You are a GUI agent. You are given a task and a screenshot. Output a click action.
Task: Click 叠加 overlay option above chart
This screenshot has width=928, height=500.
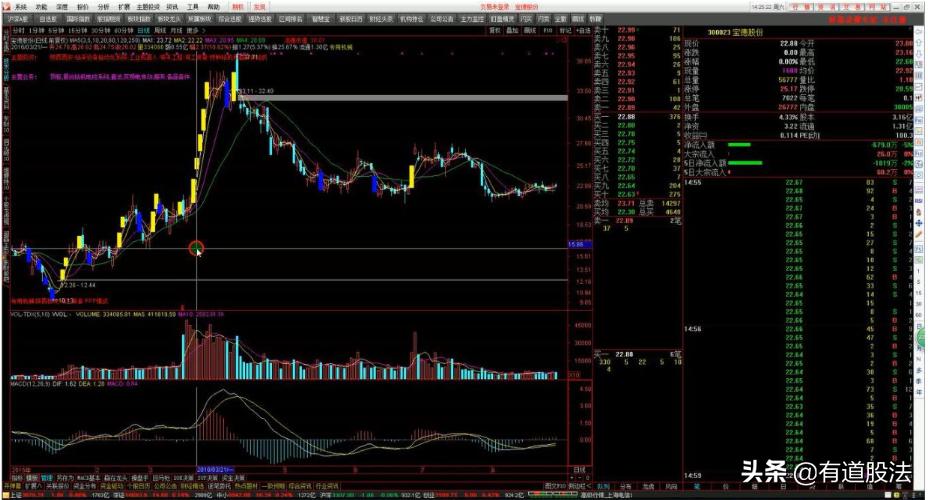513,30
